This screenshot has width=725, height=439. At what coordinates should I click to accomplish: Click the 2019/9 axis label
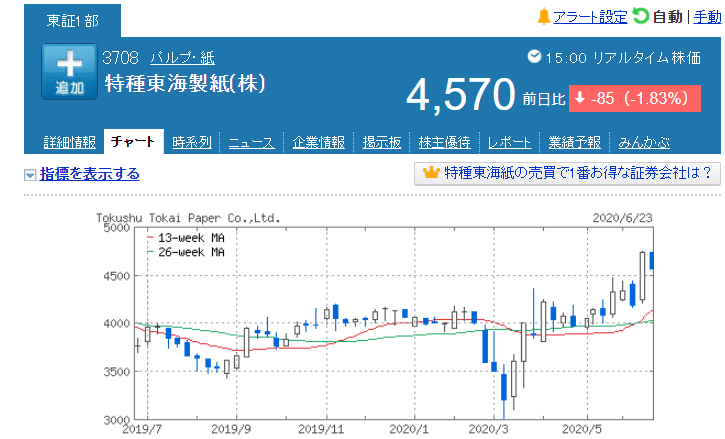[x=231, y=429]
